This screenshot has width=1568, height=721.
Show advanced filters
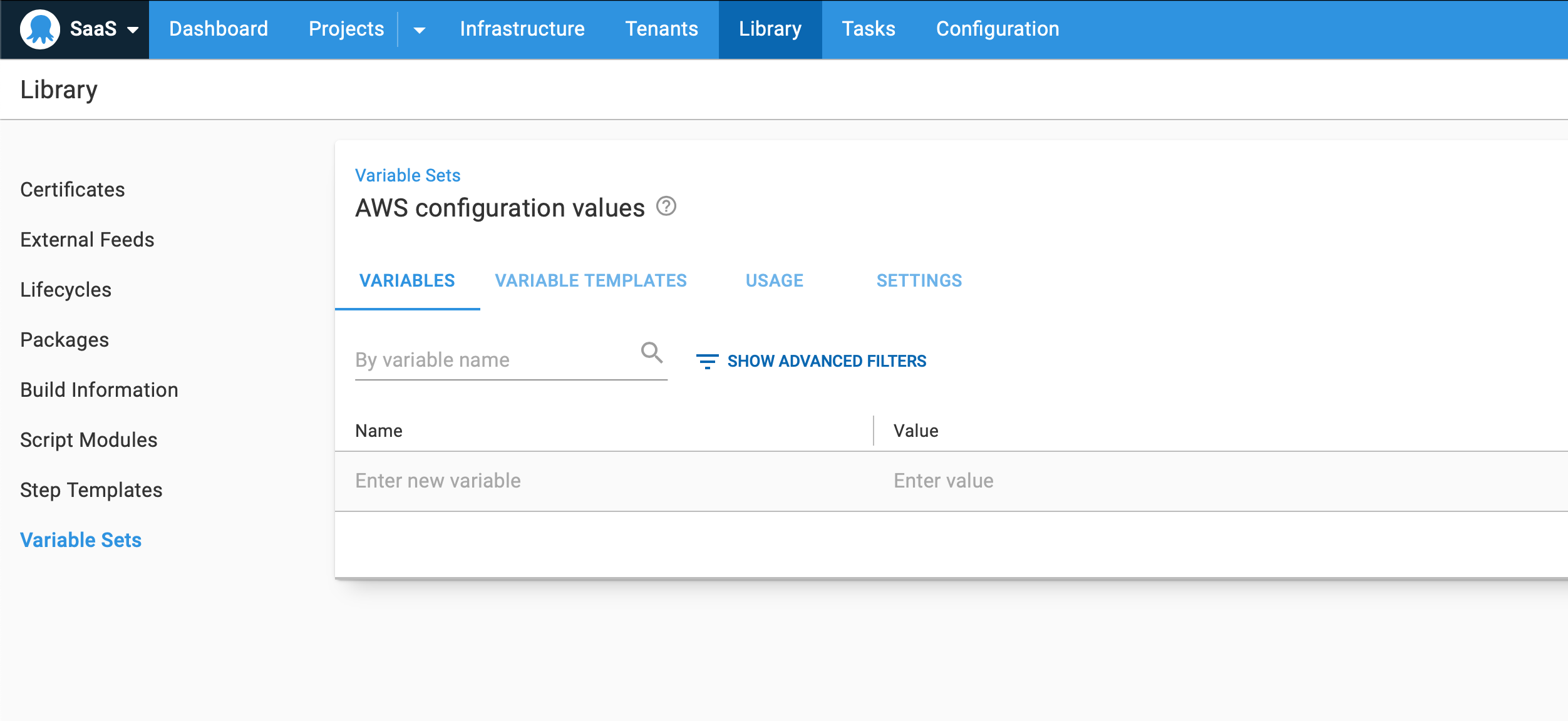(827, 360)
